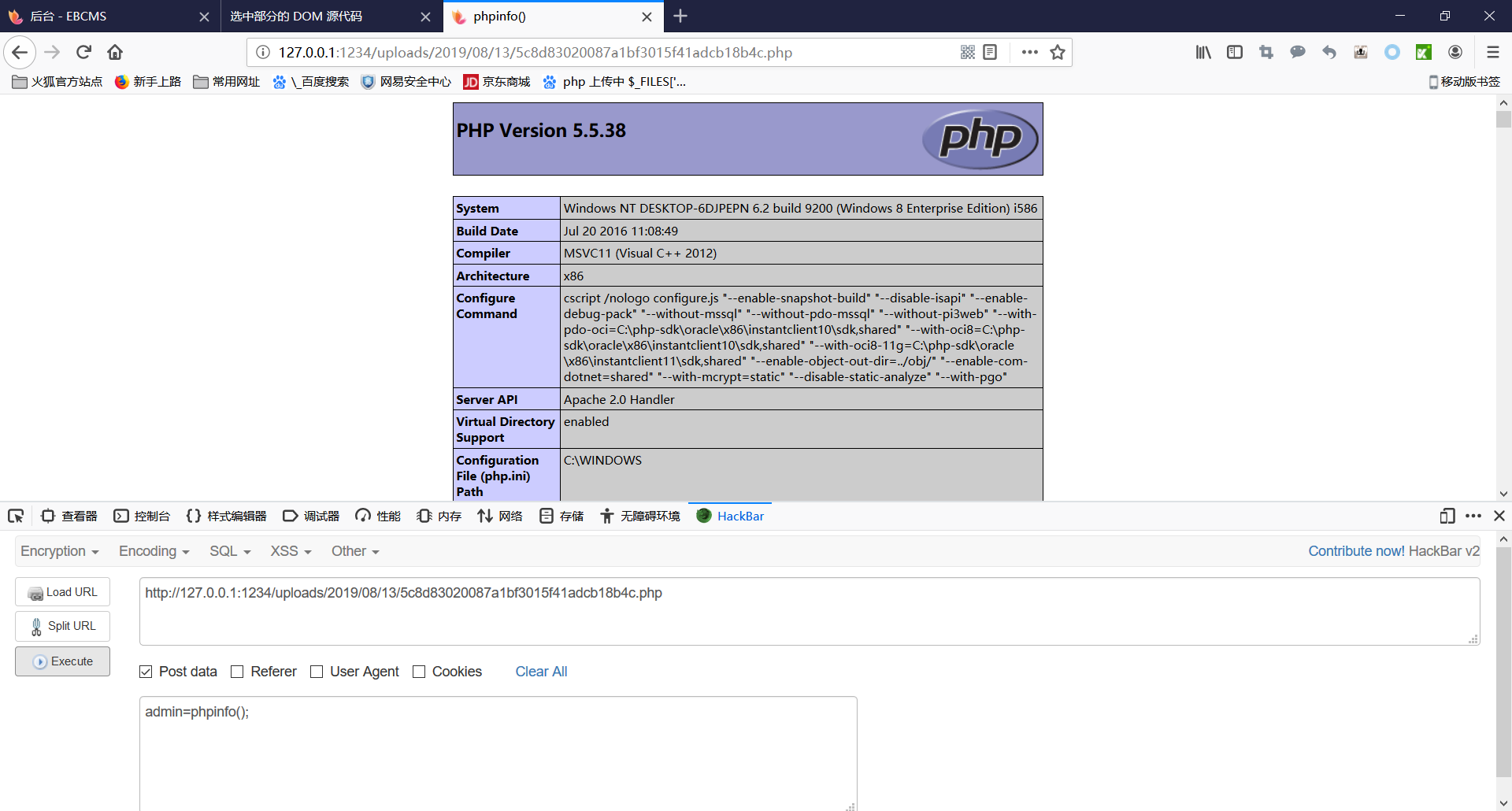Show the sidebars panel
The image size is (1512, 811).
[1235, 52]
